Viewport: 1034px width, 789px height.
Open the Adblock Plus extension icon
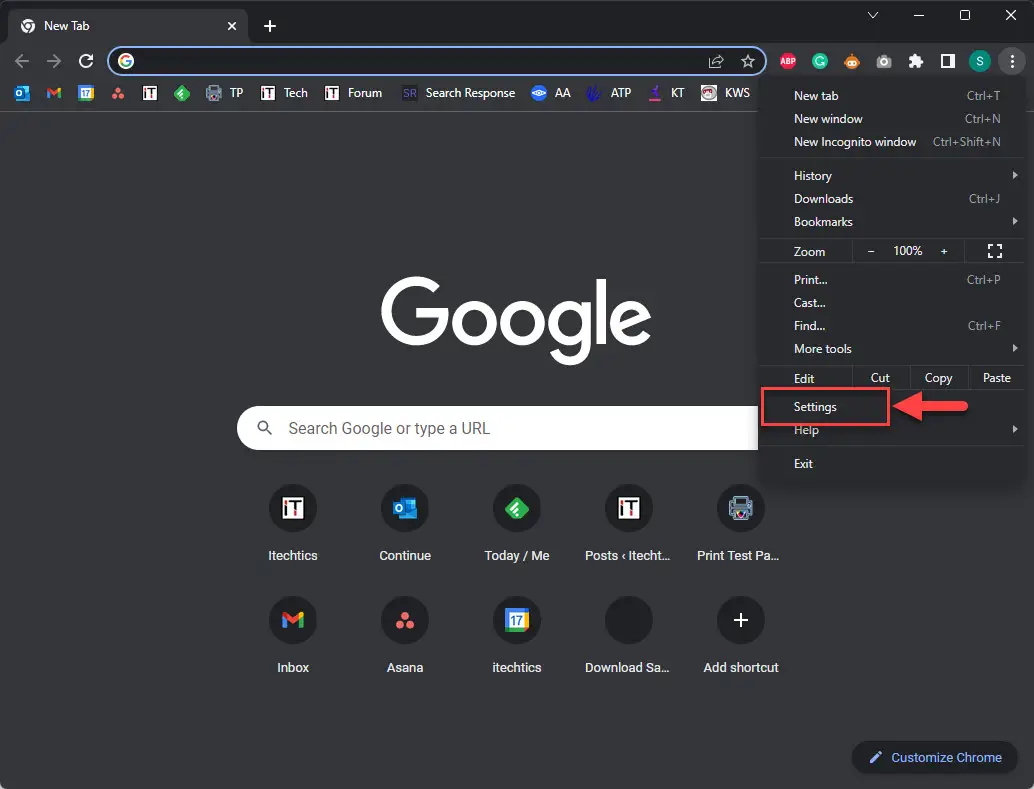787,61
